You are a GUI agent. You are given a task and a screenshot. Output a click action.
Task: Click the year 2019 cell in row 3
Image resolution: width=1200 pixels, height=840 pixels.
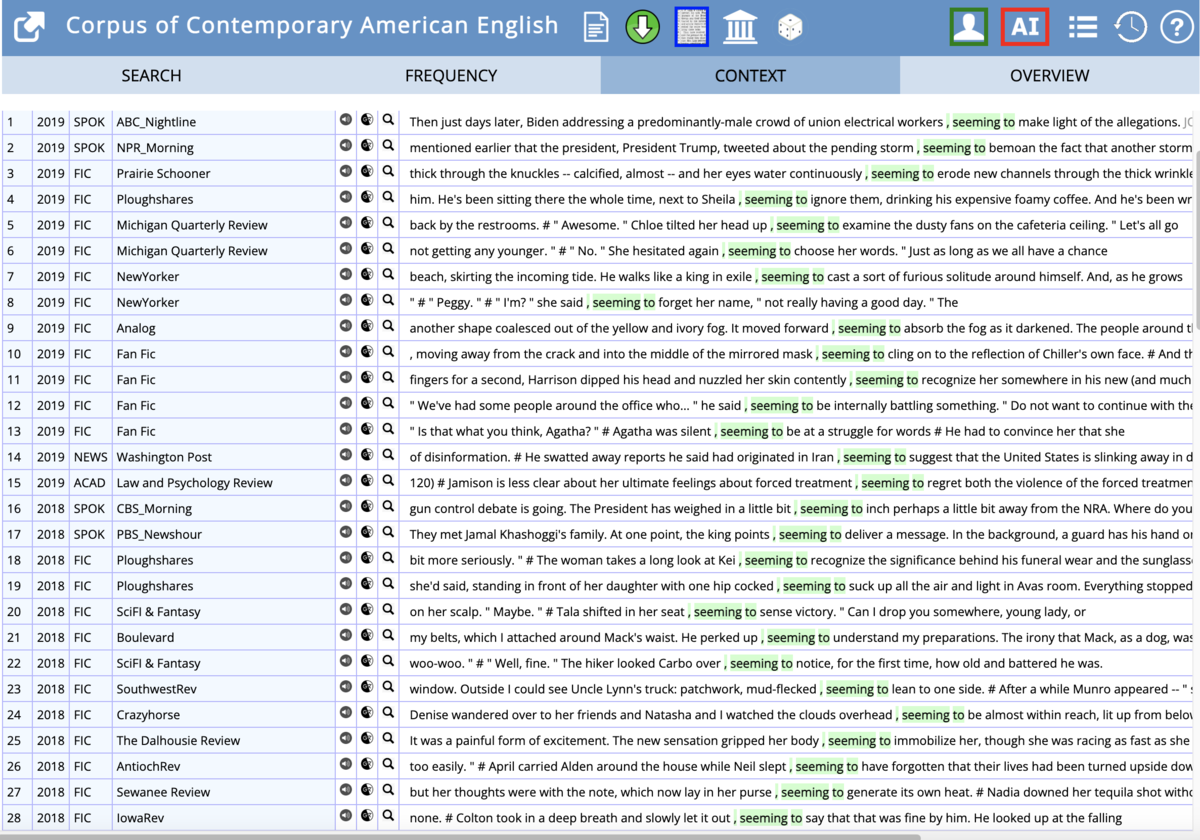(x=50, y=173)
